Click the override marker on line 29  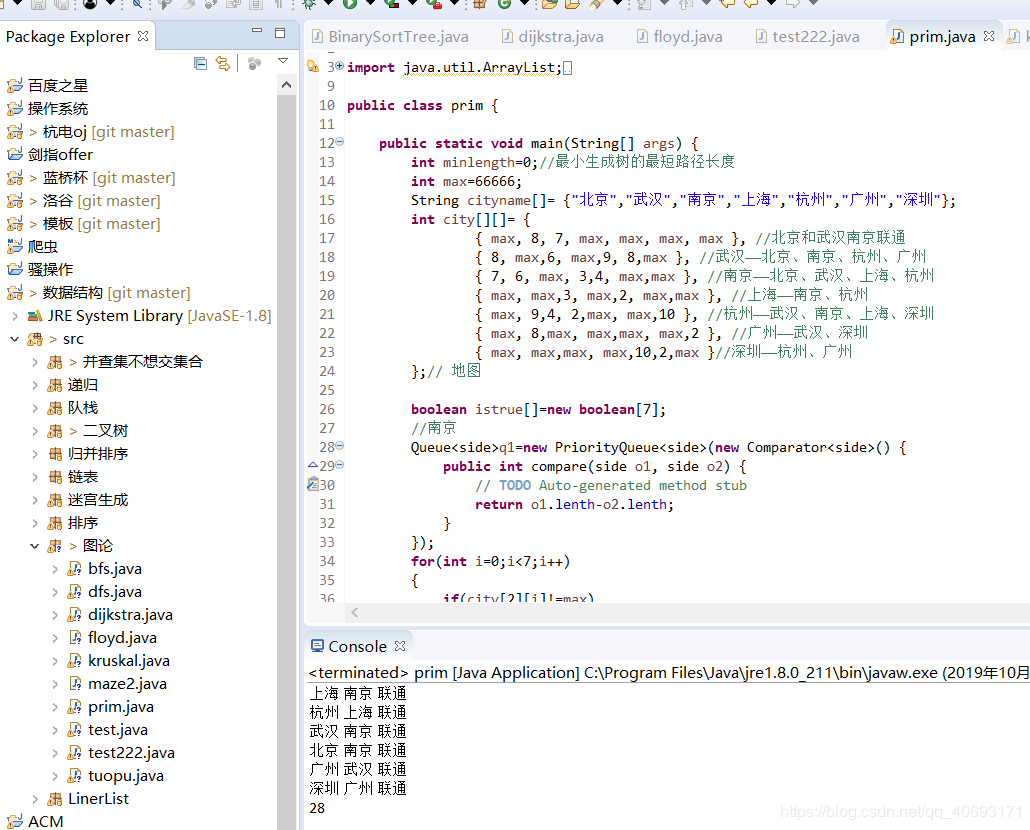pos(313,465)
